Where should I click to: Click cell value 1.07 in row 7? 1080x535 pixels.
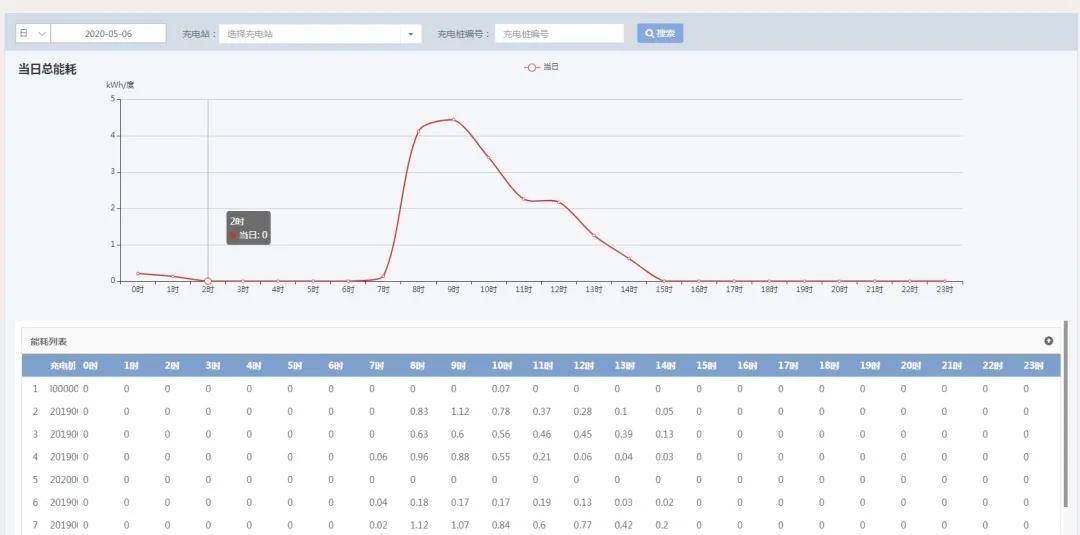(x=459, y=525)
